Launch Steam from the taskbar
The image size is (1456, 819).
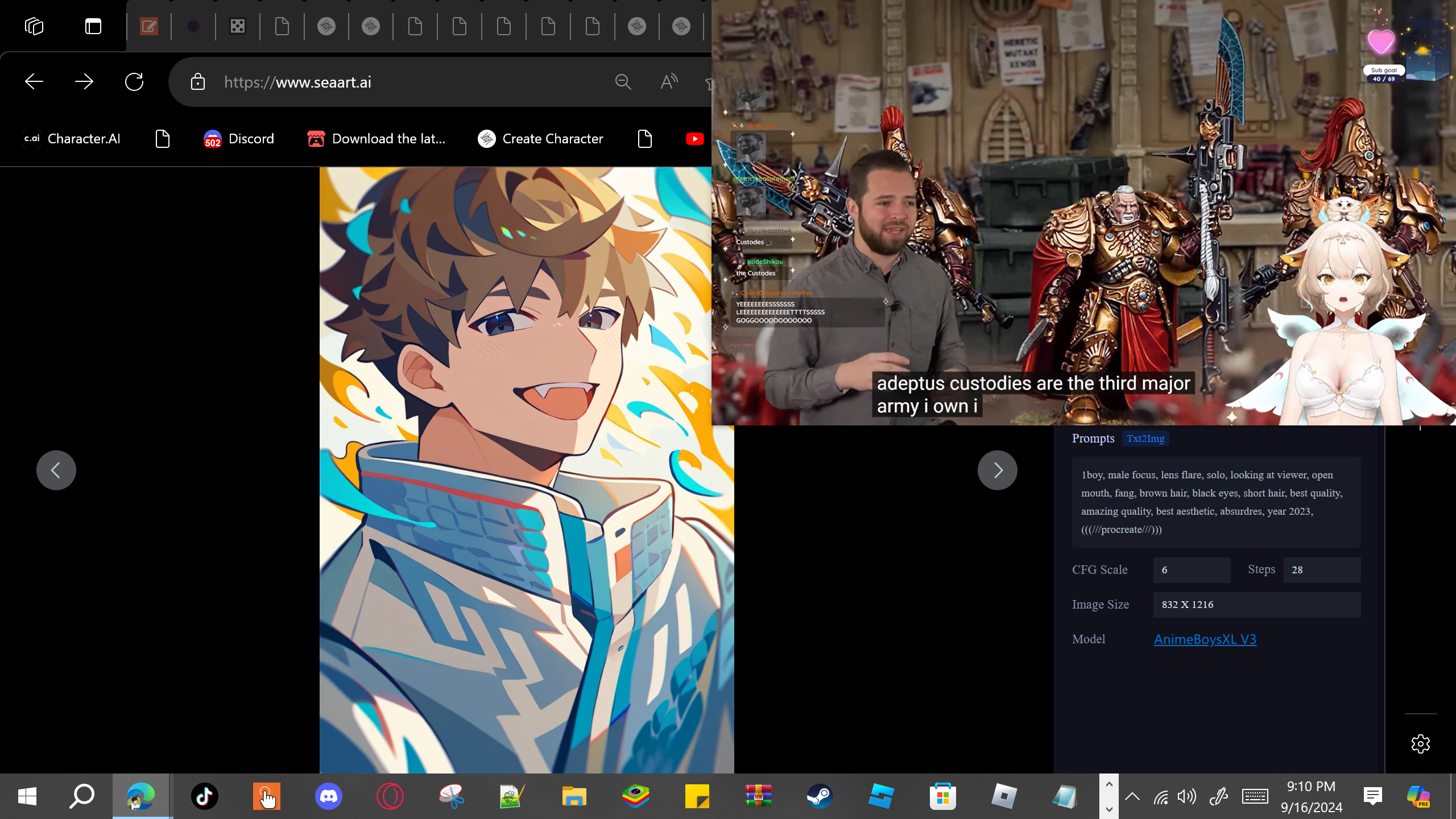(x=820, y=796)
